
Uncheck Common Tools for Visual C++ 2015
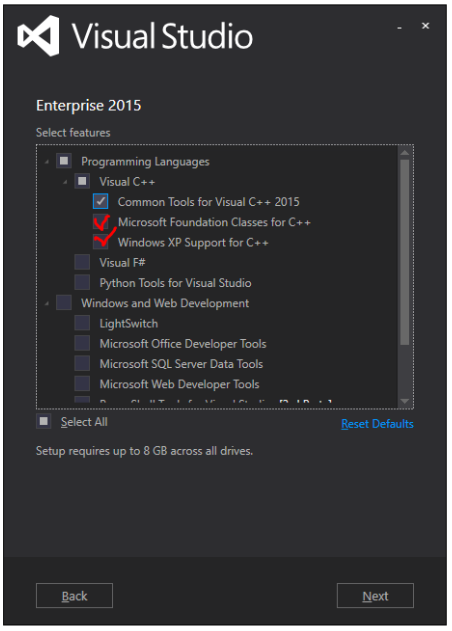pos(100,201)
